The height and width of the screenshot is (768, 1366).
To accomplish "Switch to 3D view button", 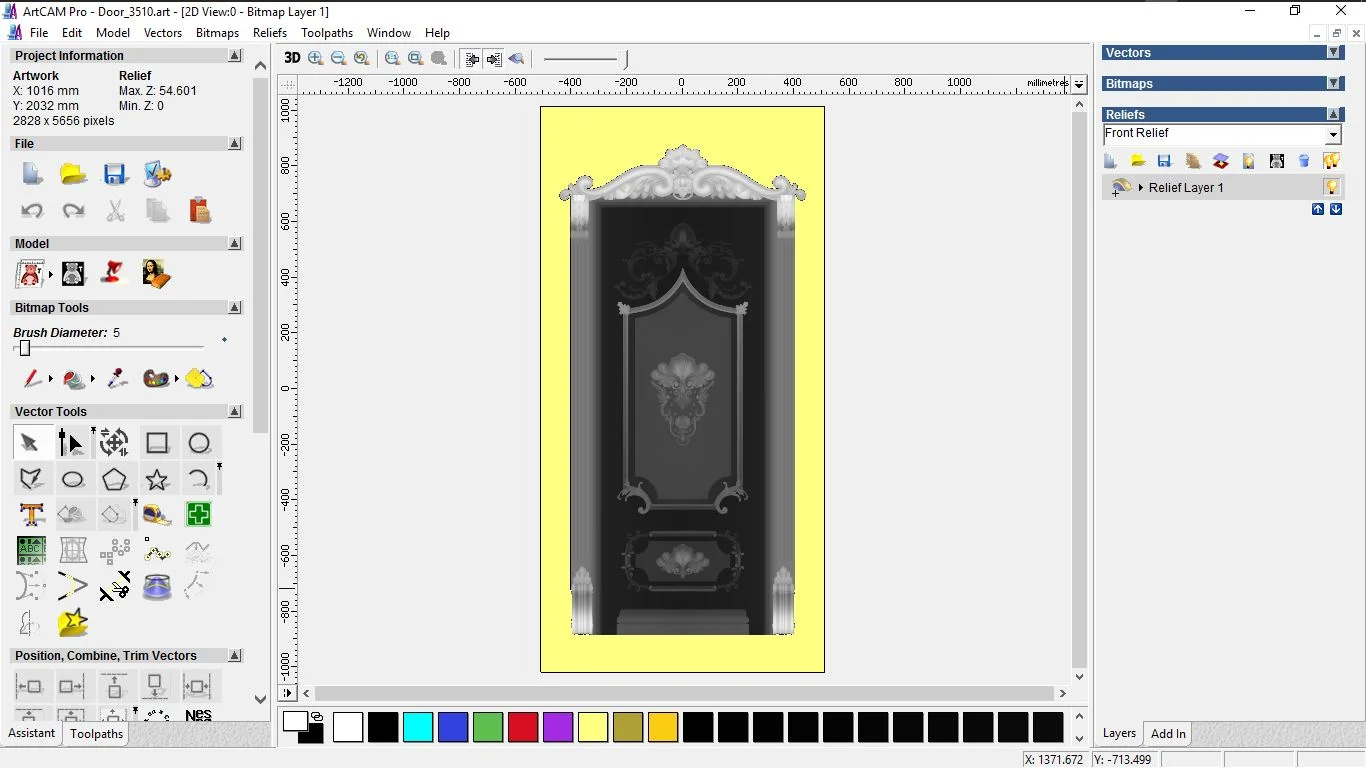I will 292,58.
